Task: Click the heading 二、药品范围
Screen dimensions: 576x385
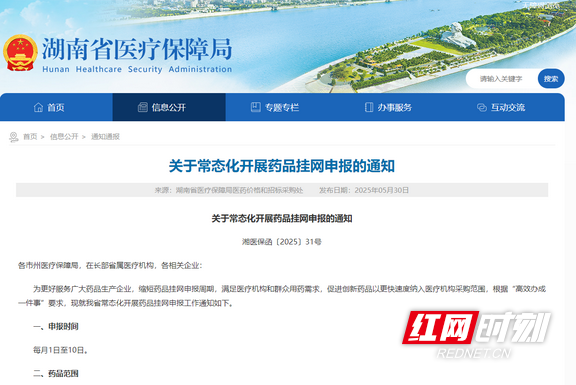Action: [x=56, y=374]
